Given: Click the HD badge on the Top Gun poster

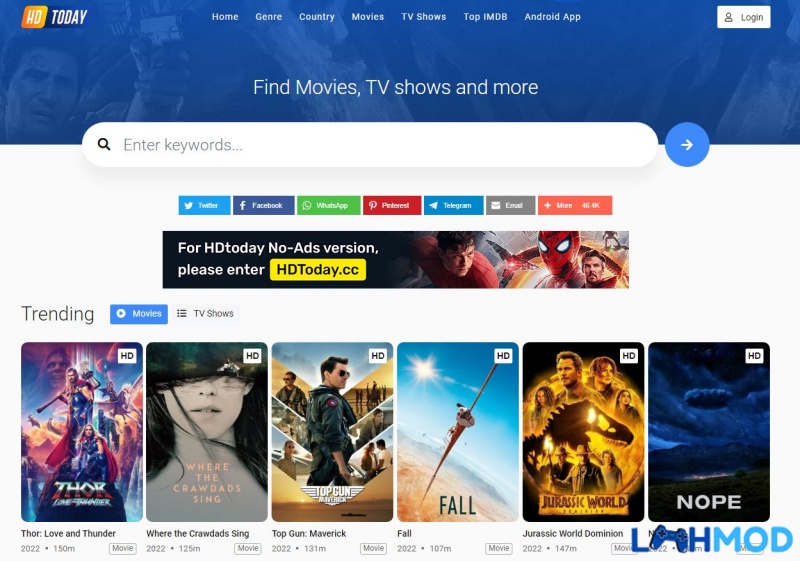Looking at the screenshot, I should pos(378,355).
